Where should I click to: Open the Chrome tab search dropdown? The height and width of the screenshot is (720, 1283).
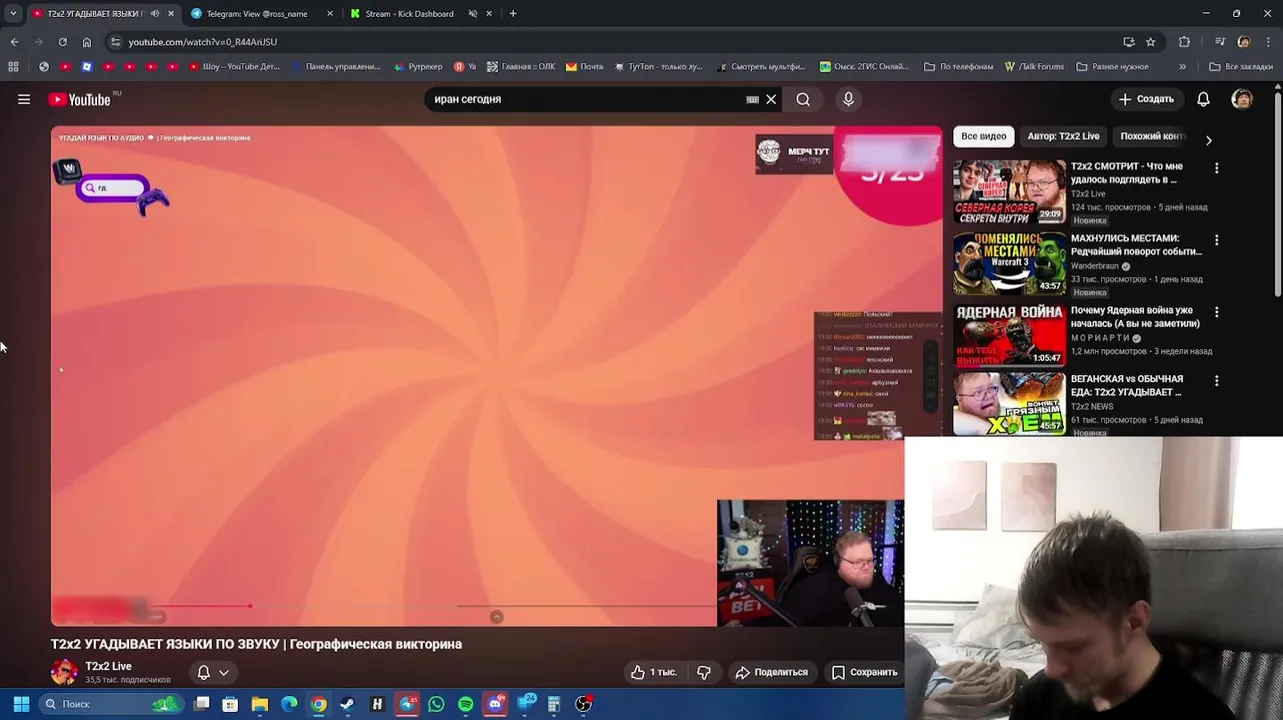13,13
